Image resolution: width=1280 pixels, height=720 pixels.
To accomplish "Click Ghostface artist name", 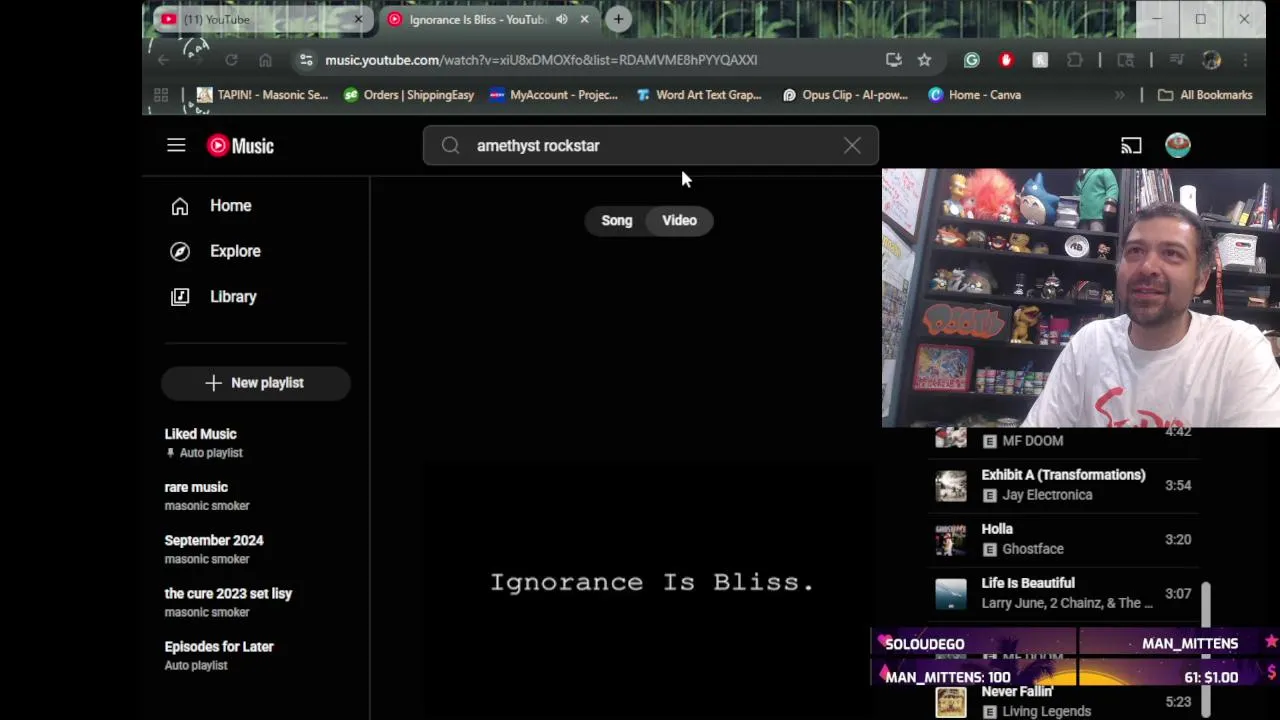I will point(1032,549).
